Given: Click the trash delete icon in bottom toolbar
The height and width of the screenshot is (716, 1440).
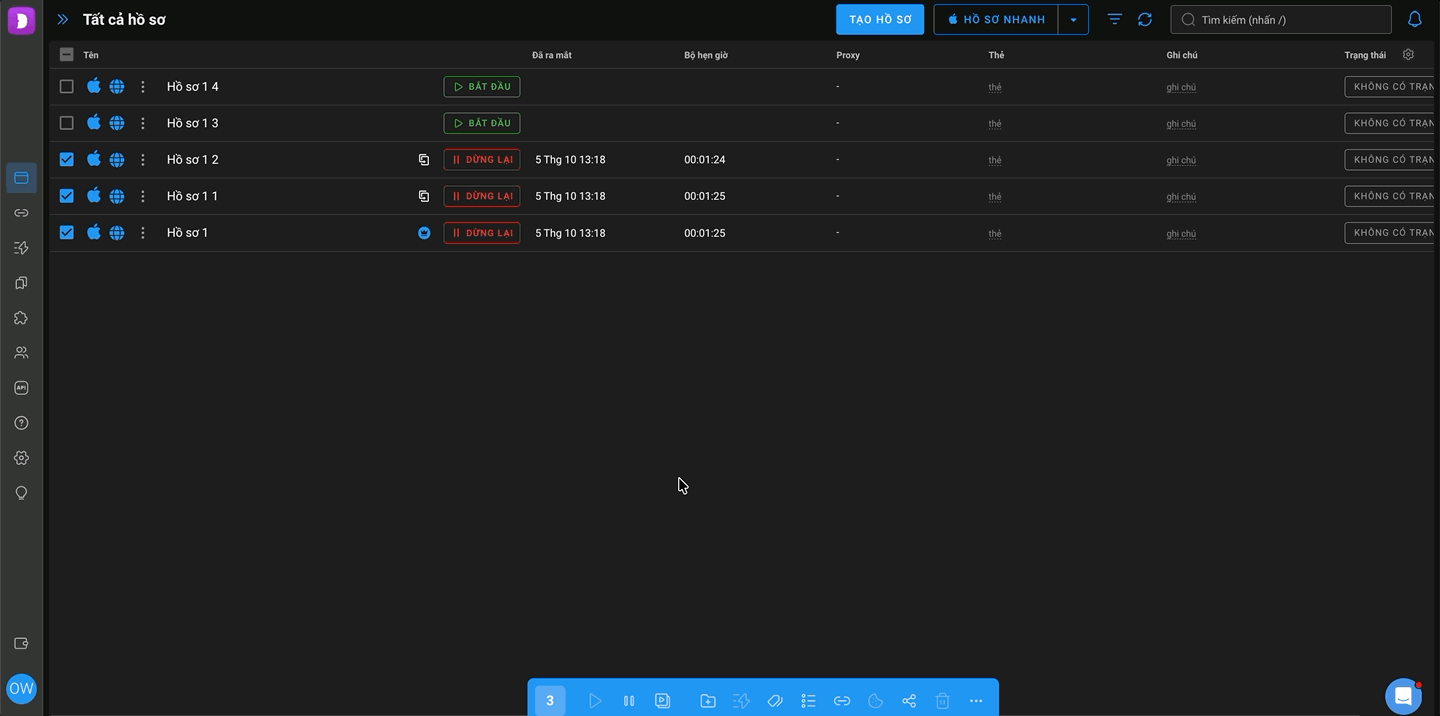Looking at the screenshot, I should click(942, 701).
